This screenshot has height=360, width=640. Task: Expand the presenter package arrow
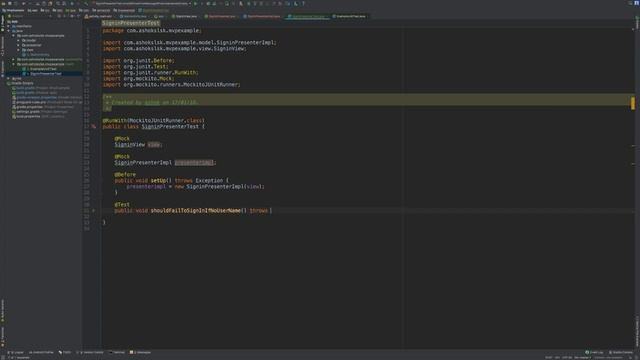click(18, 45)
